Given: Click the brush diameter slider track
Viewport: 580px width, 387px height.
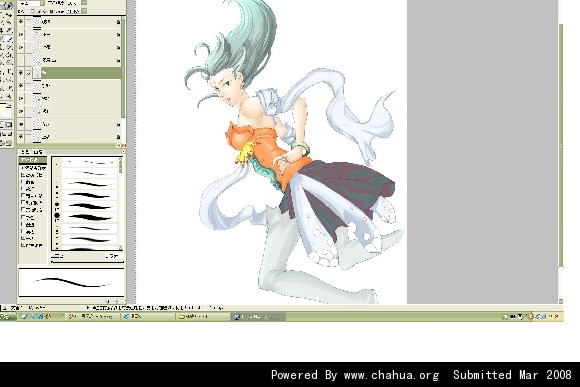Looking at the screenshot, I should click(x=88, y=262).
